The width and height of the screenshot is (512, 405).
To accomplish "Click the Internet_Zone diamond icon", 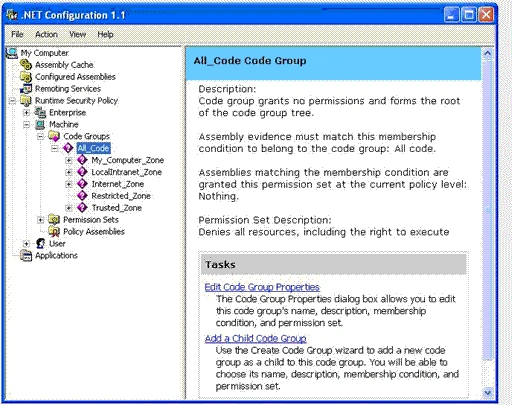I will 82,184.
